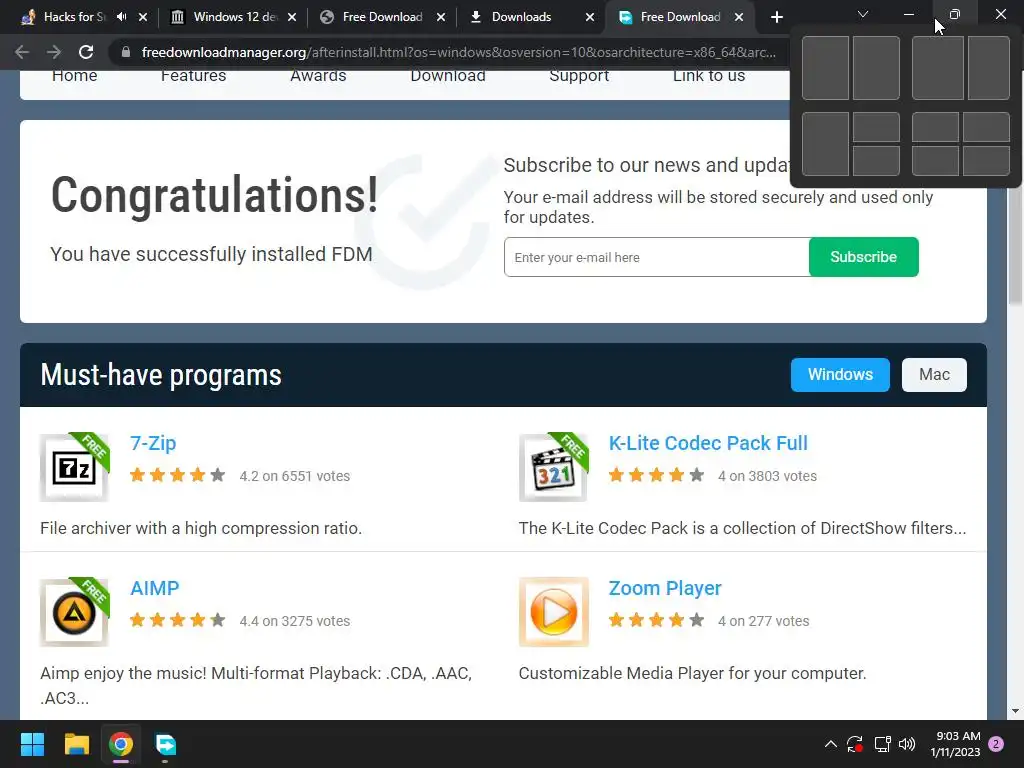
Task: Switch to the first Free Download tab
Action: (x=382, y=17)
